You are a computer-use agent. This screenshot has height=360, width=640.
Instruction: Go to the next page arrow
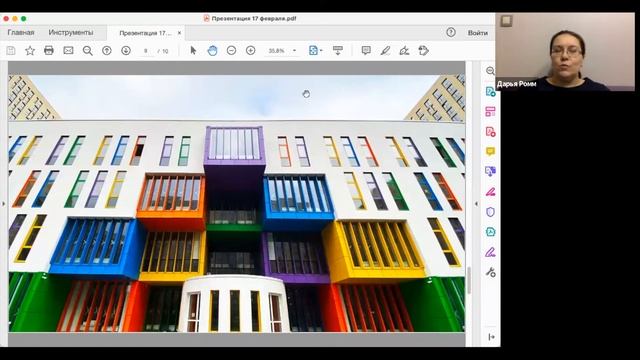click(126, 51)
